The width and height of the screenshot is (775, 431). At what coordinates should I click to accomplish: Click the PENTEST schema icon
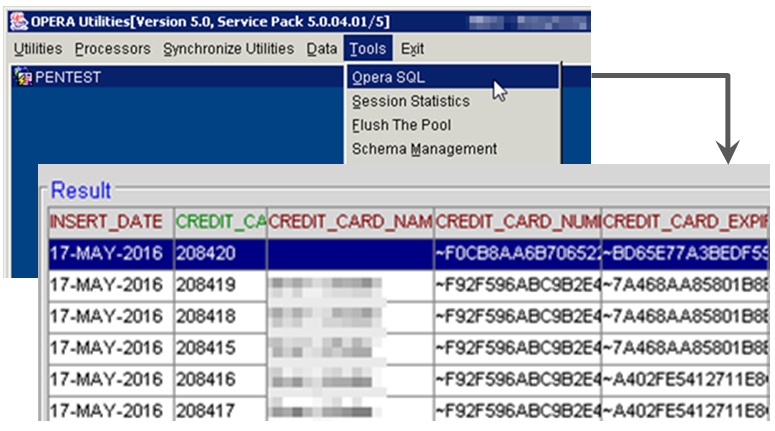tap(23, 77)
